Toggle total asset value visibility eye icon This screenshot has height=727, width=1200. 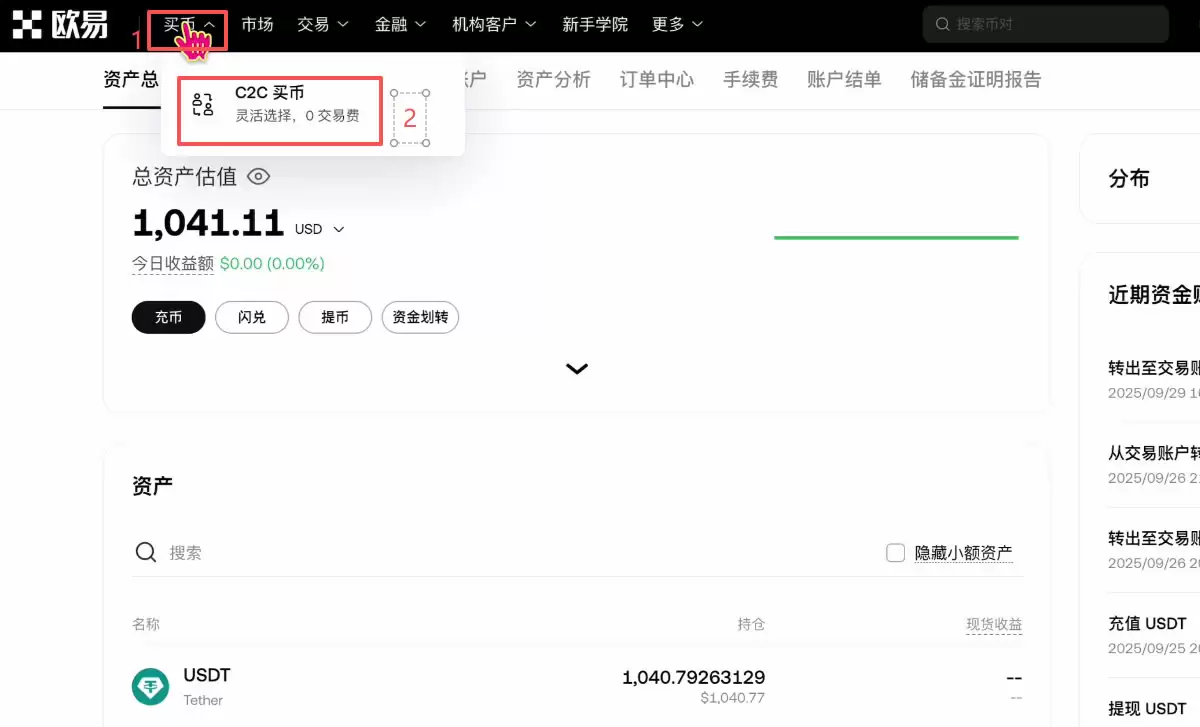coord(258,176)
